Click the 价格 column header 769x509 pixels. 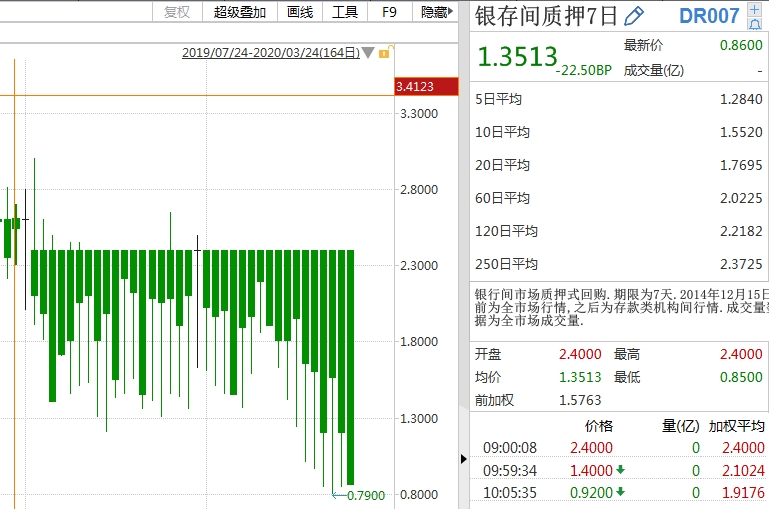click(x=599, y=426)
